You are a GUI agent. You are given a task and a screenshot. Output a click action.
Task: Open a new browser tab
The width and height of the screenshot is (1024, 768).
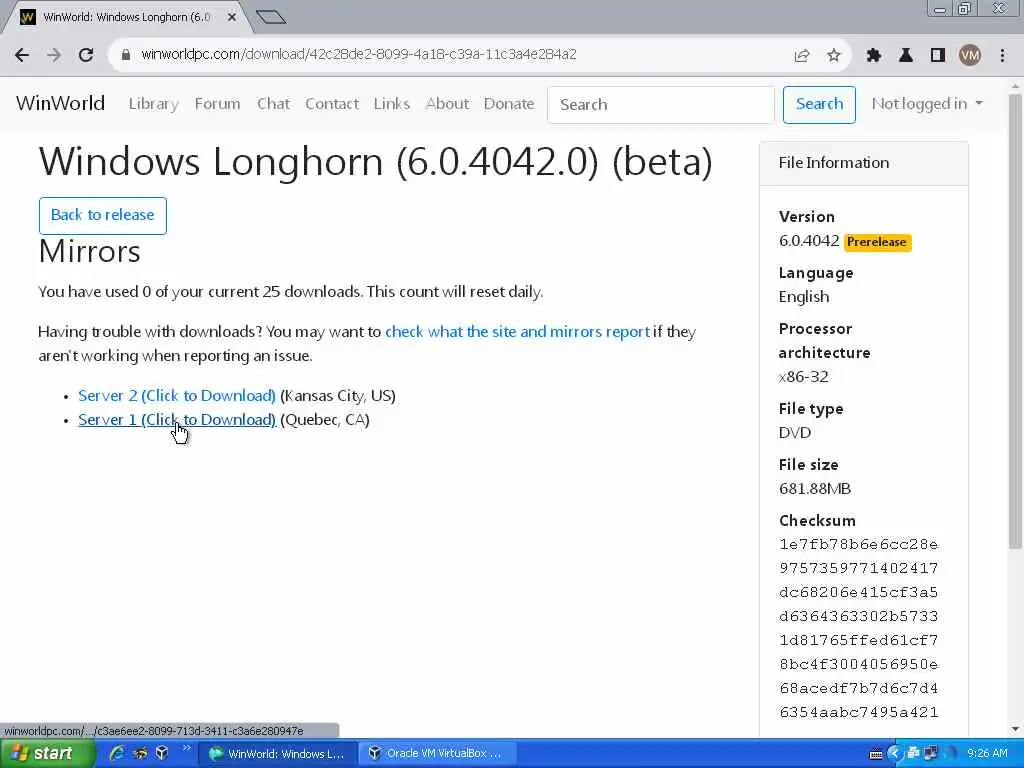(x=271, y=17)
